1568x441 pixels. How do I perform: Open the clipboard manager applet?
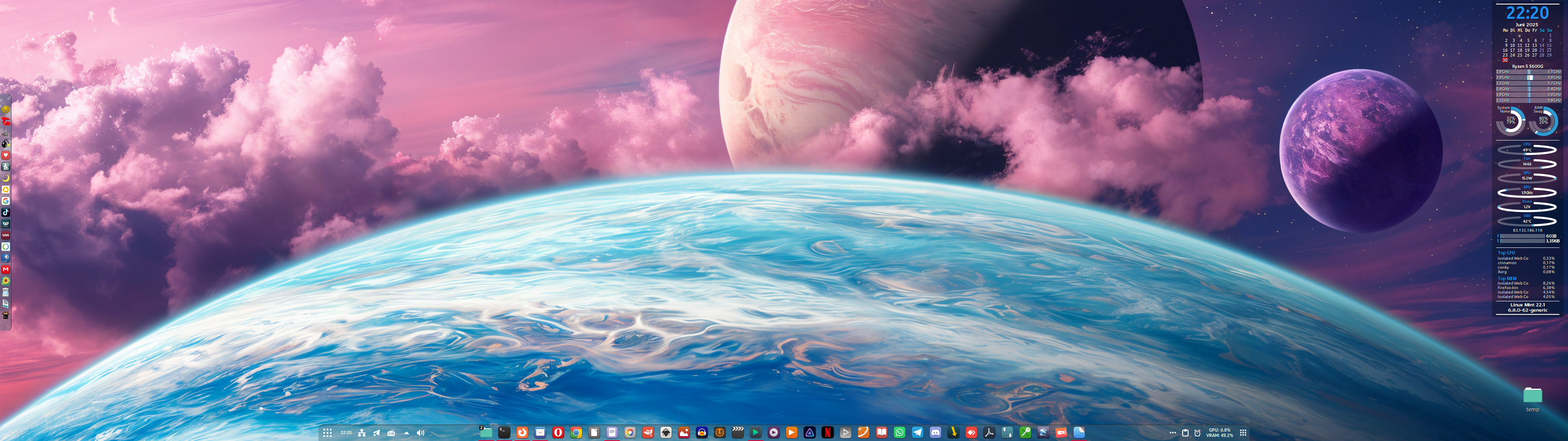1185,433
